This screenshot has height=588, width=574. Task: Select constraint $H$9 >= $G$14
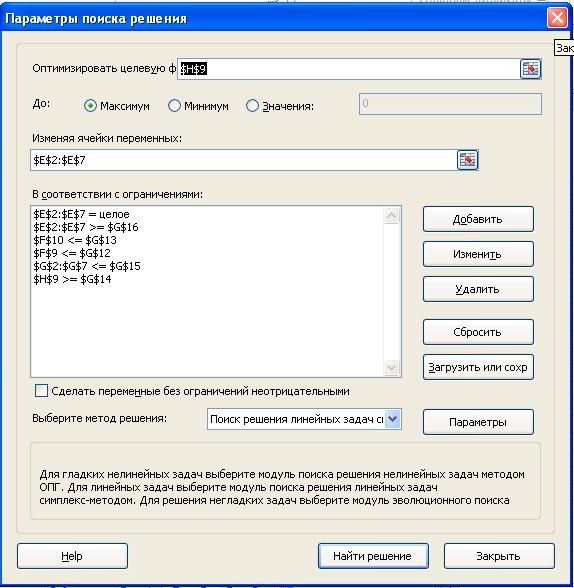click(72, 279)
